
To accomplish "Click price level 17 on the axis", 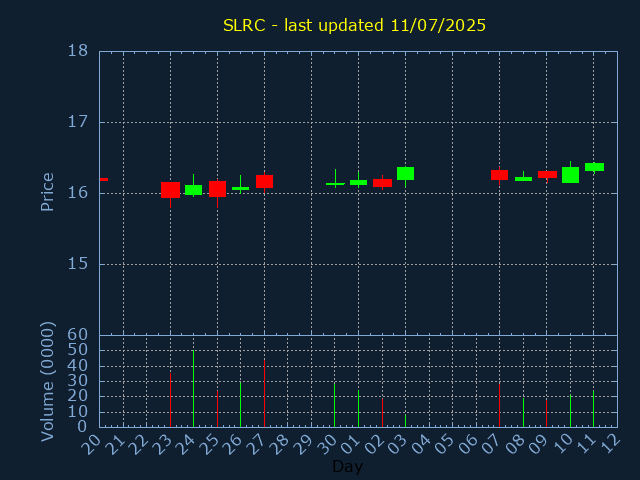I will coord(78,122).
